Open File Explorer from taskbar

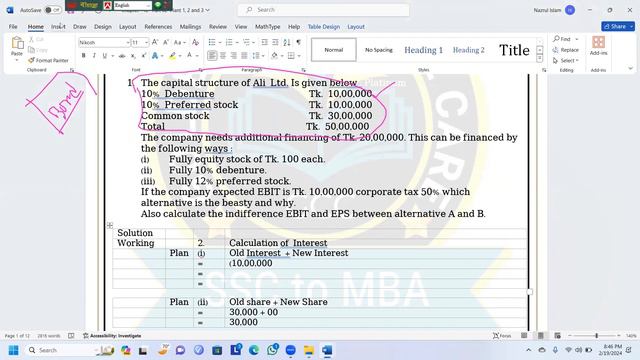[x=309, y=350]
